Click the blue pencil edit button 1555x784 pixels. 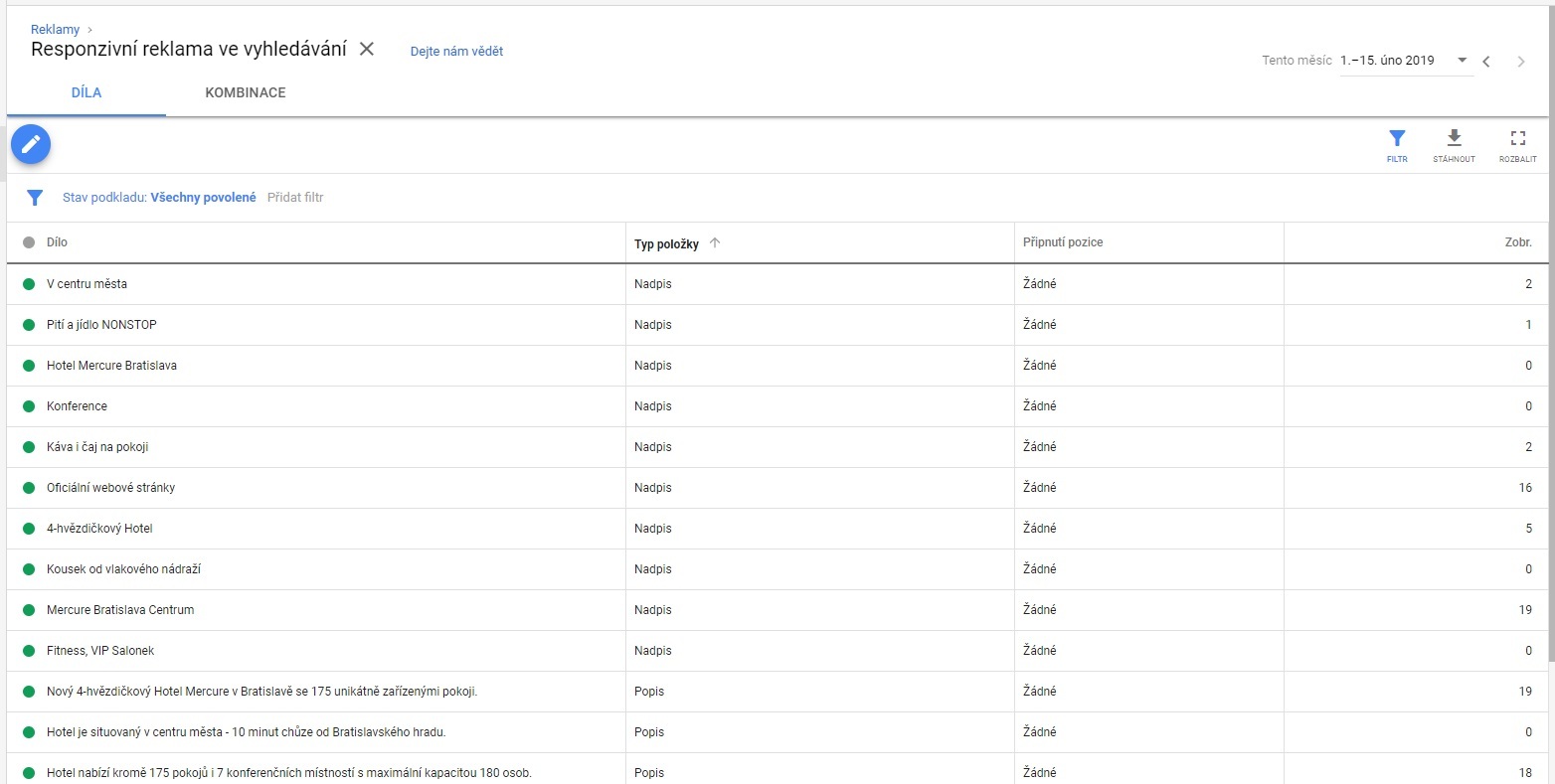point(31,145)
